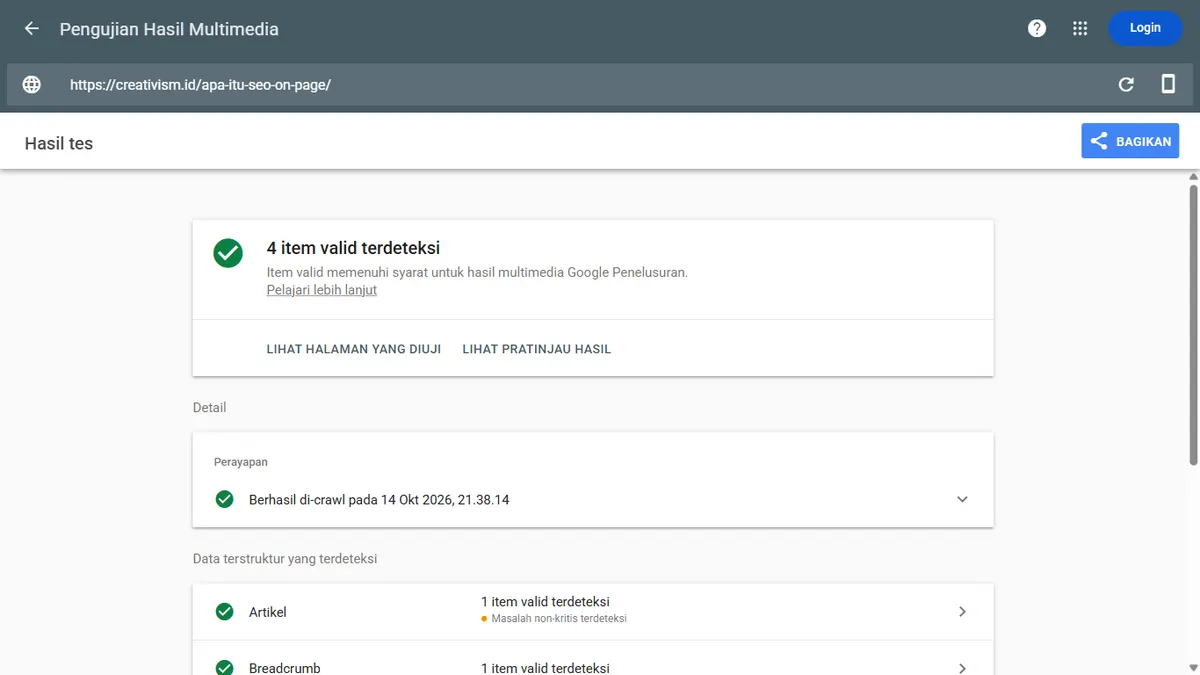Click the Berhasil di-crawl pada 14 Okt text
The height and width of the screenshot is (675, 1200).
pyautogui.click(x=379, y=499)
